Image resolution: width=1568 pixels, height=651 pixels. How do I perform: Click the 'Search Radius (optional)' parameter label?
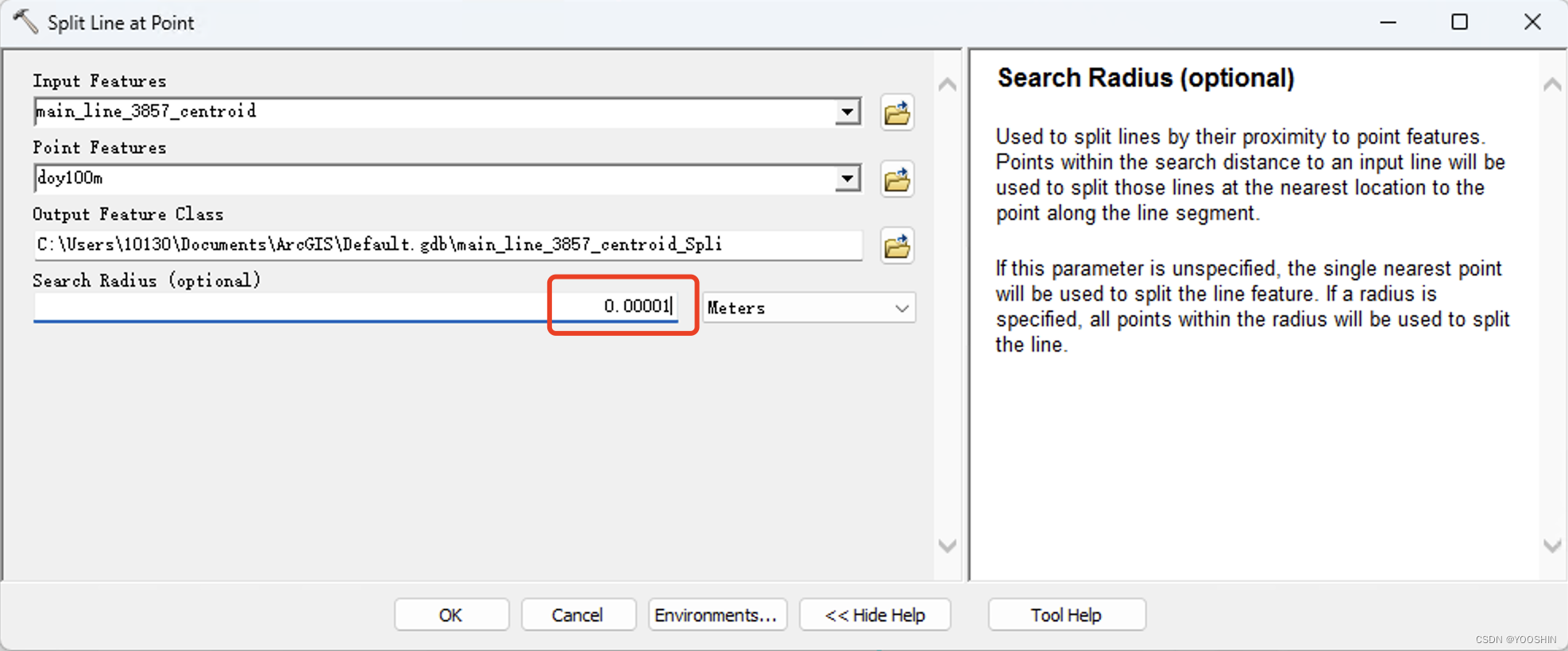click(x=147, y=280)
